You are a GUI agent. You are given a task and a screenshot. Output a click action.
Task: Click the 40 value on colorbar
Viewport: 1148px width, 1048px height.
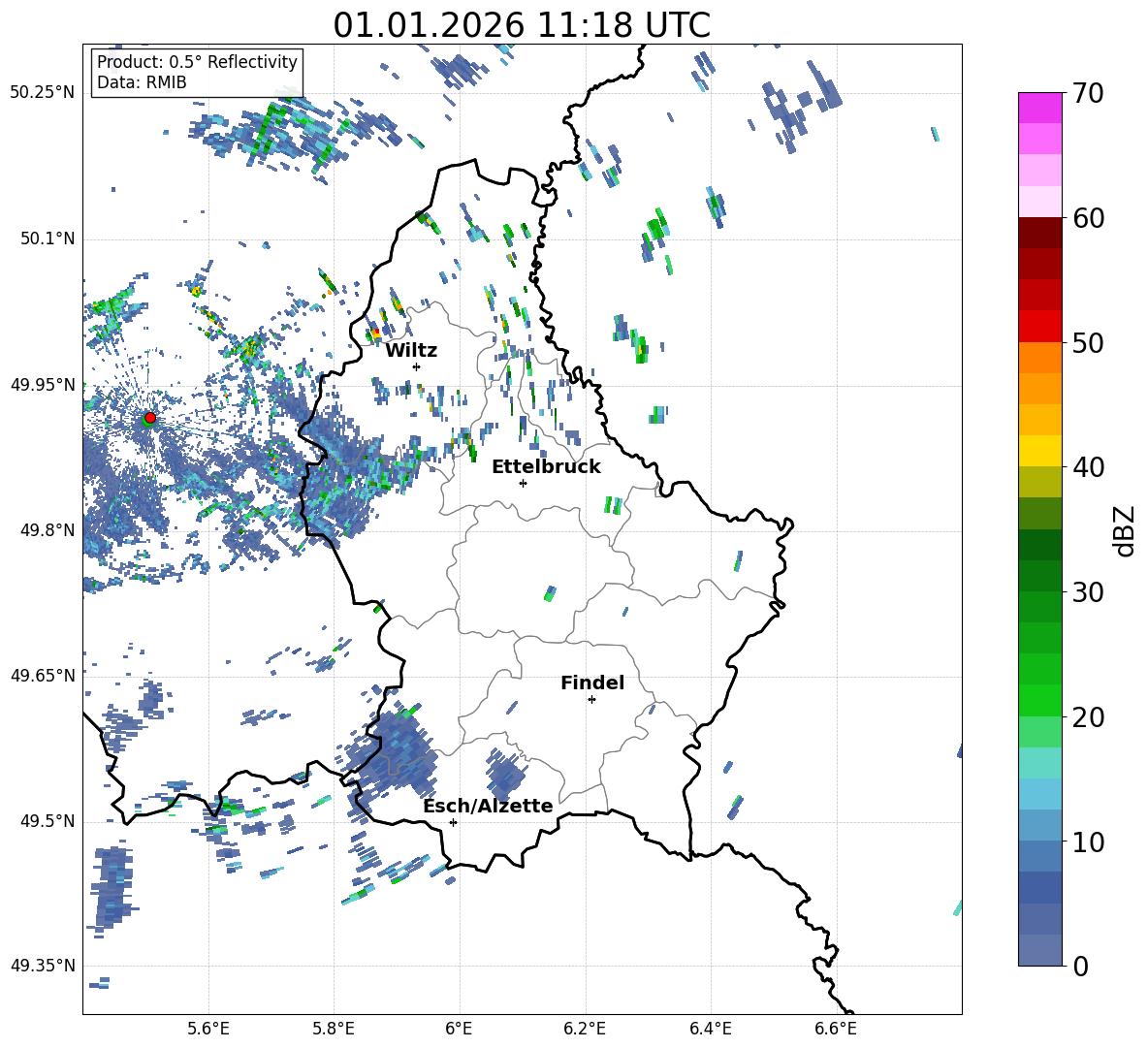coord(1088,467)
